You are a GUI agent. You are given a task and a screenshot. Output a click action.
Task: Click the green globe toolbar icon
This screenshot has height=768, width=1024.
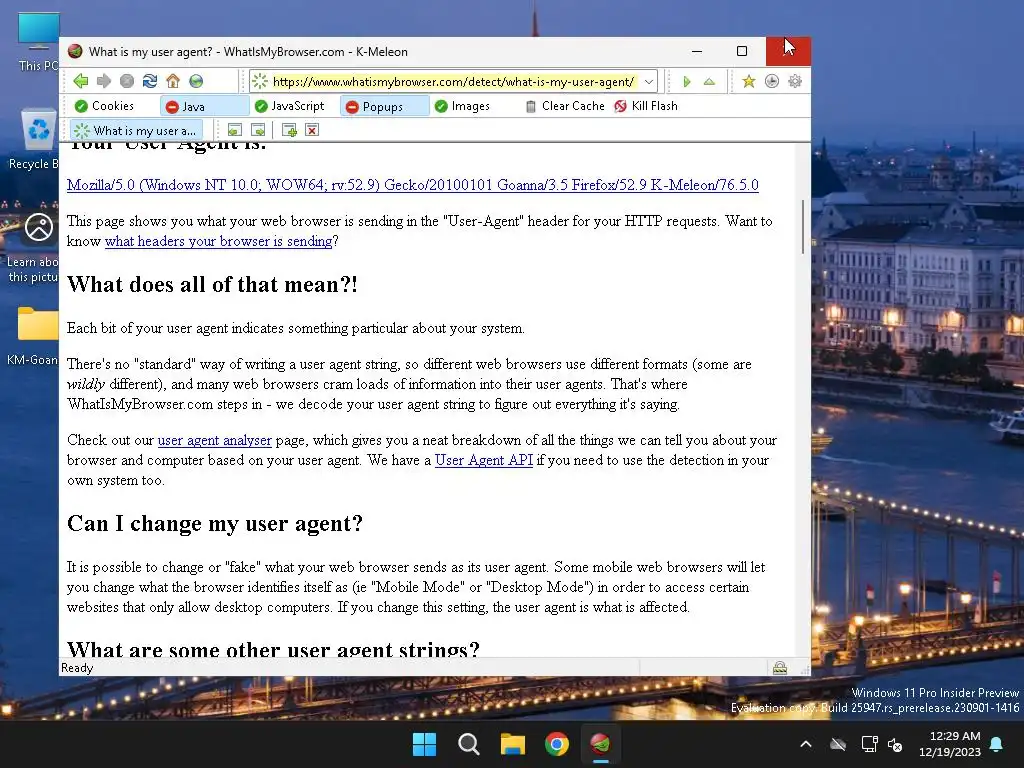pyautogui.click(x=196, y=81)
